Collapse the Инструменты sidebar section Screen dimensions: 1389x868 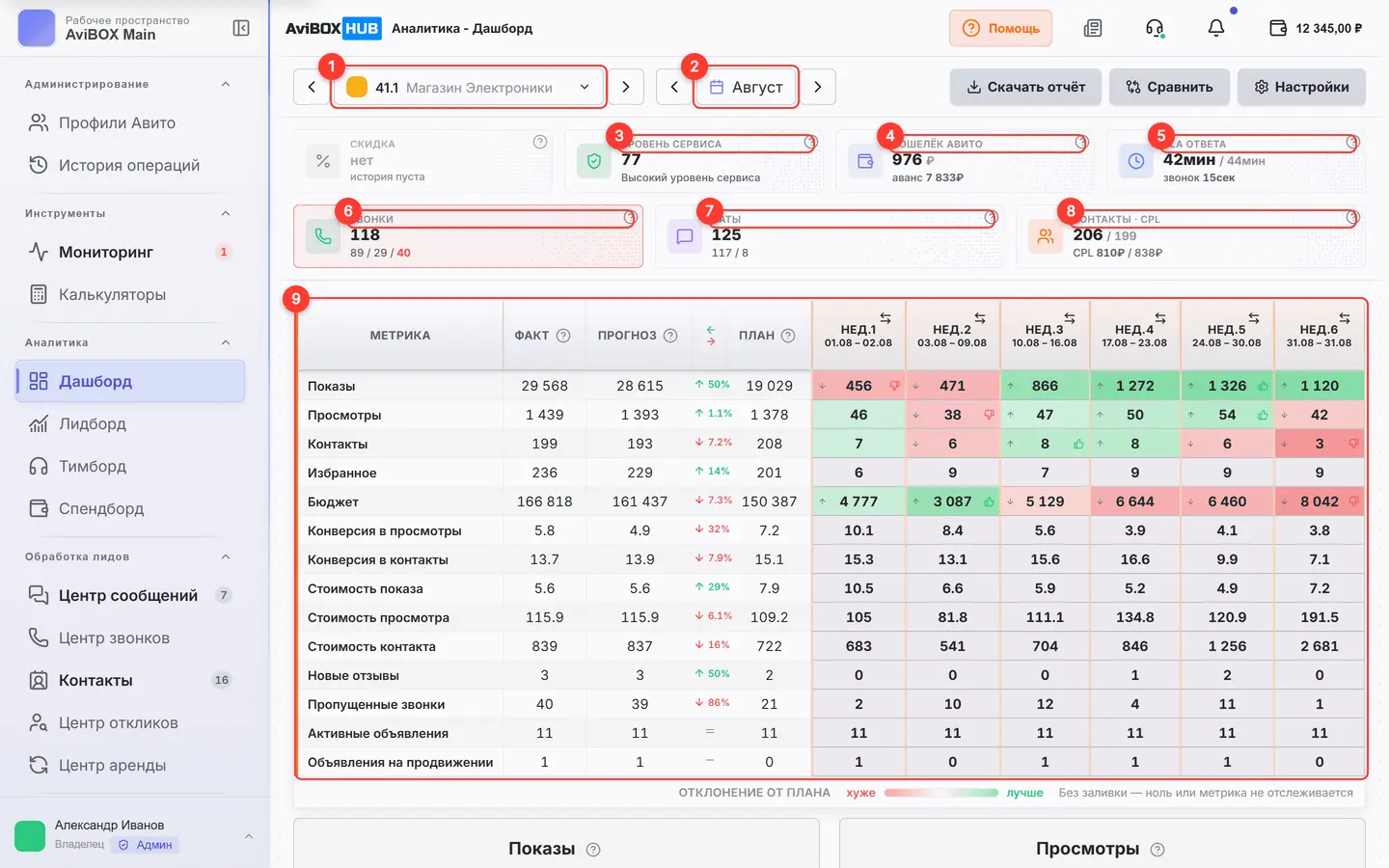[x=226, y=213]
